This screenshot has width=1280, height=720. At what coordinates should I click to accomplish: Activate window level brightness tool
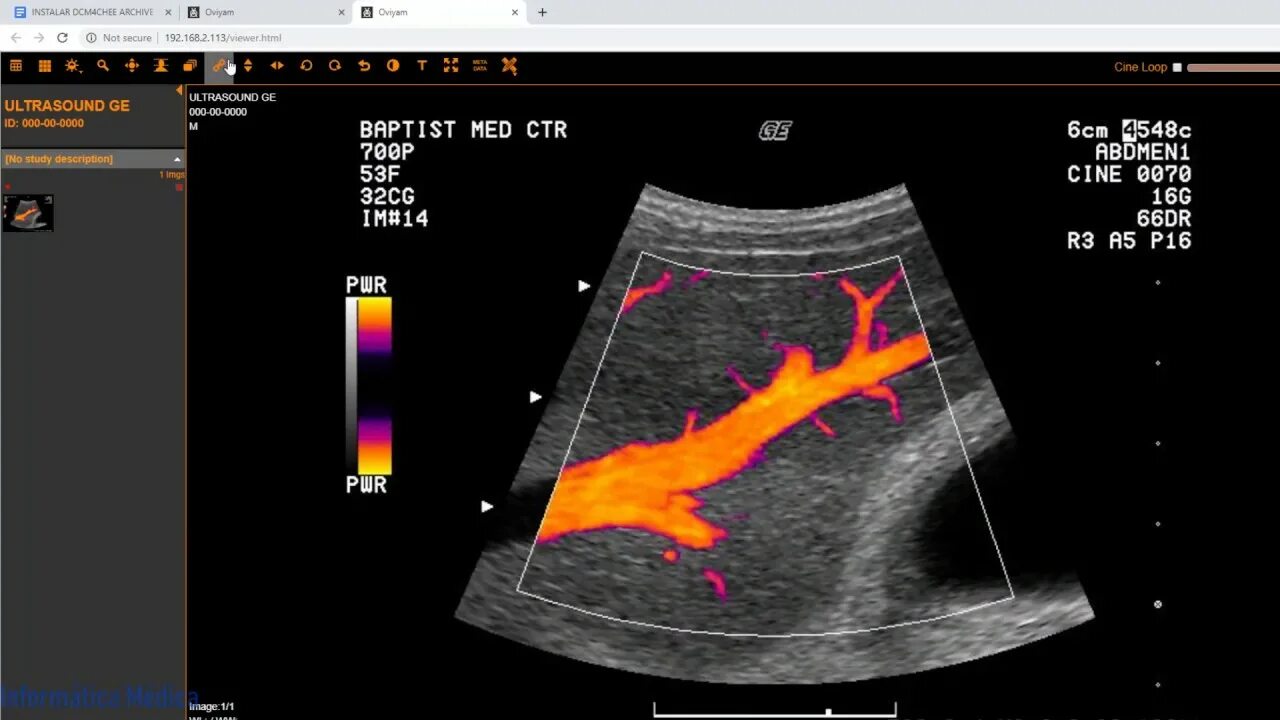(x=73, y=66)
